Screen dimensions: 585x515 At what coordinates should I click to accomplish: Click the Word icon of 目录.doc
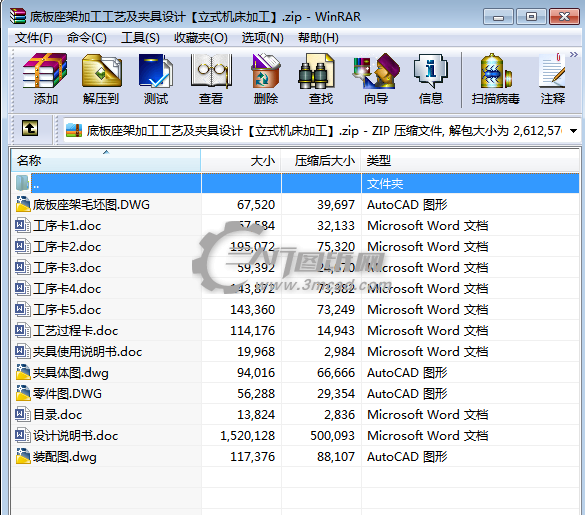(x=23, y=414)
